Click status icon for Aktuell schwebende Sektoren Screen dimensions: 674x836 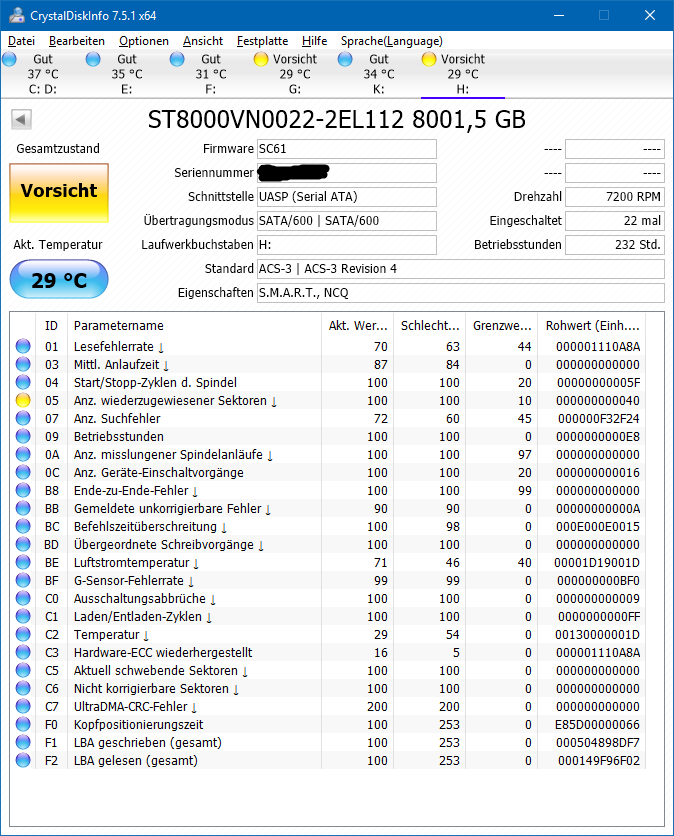pos(23,670)
